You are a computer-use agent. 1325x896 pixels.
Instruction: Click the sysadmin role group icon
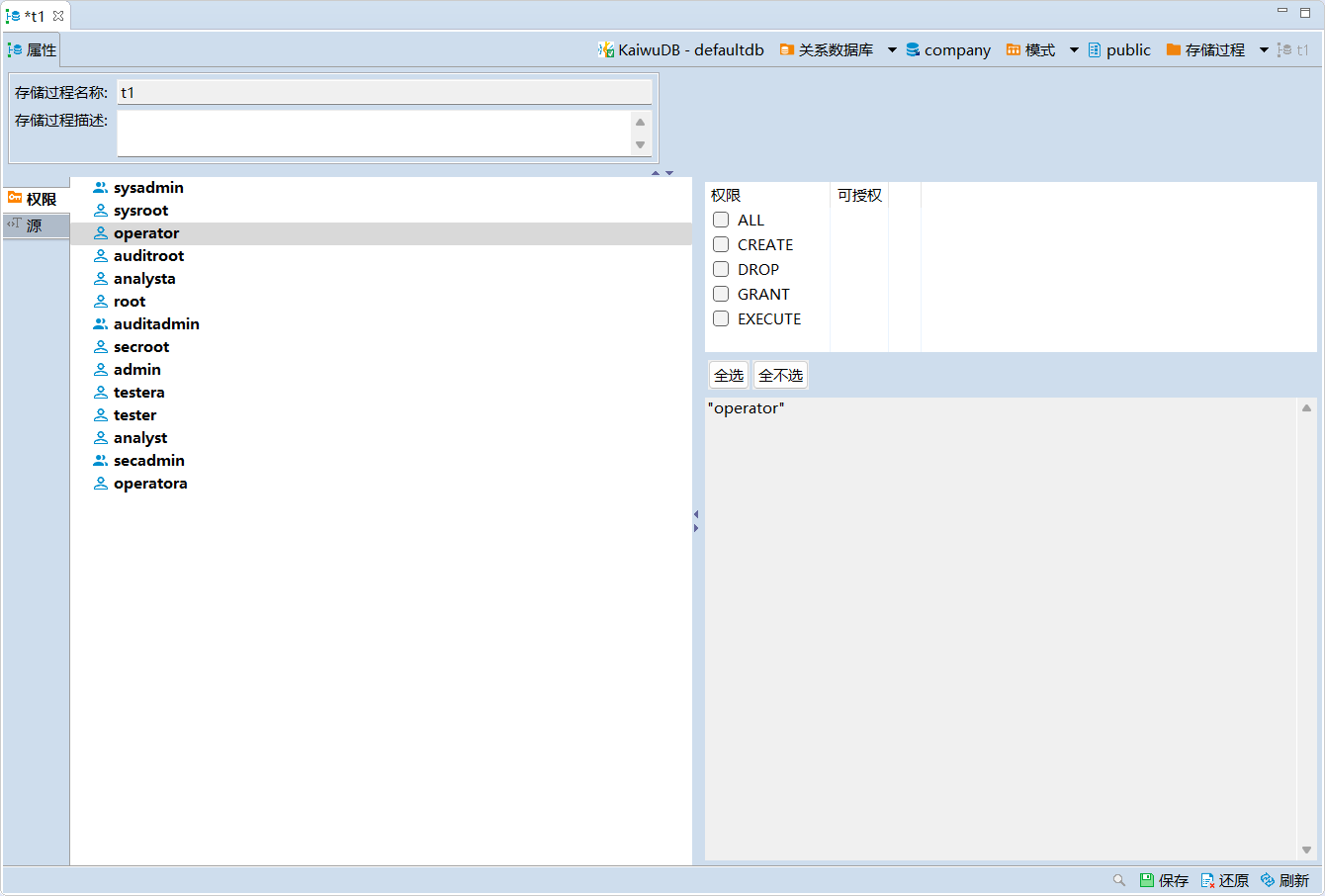click(x=101, y=188)
